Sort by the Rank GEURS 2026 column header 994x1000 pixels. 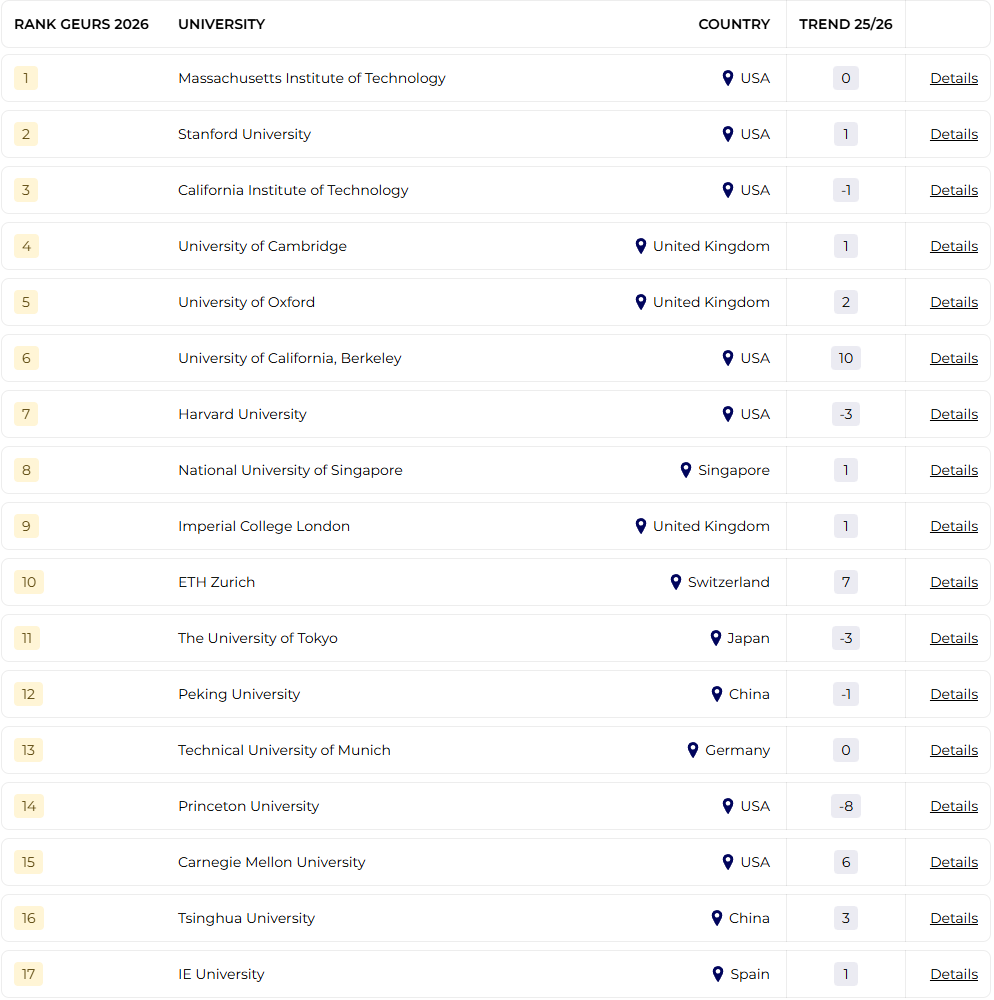(81, 24)
